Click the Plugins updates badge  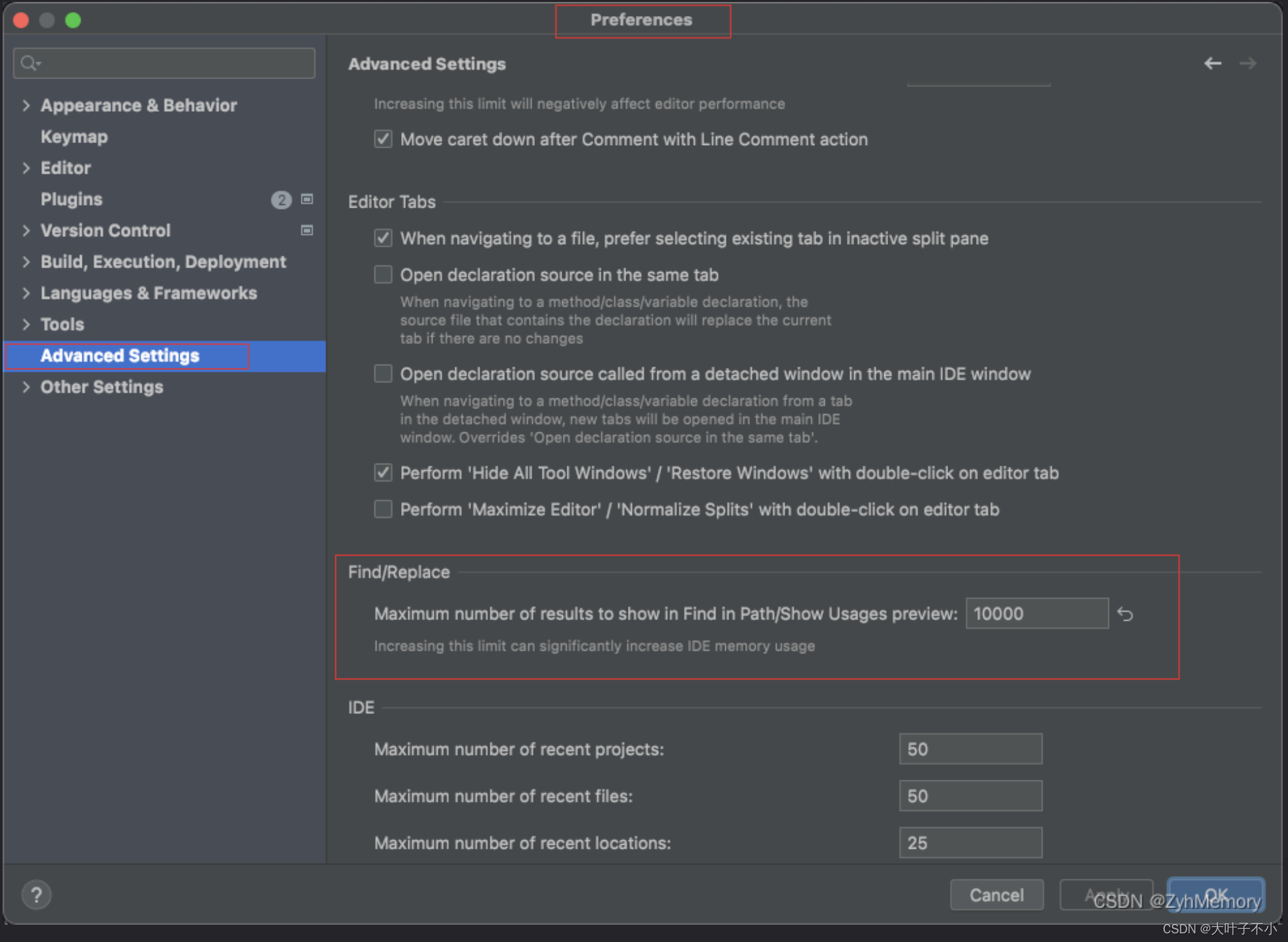coord(281,200)
